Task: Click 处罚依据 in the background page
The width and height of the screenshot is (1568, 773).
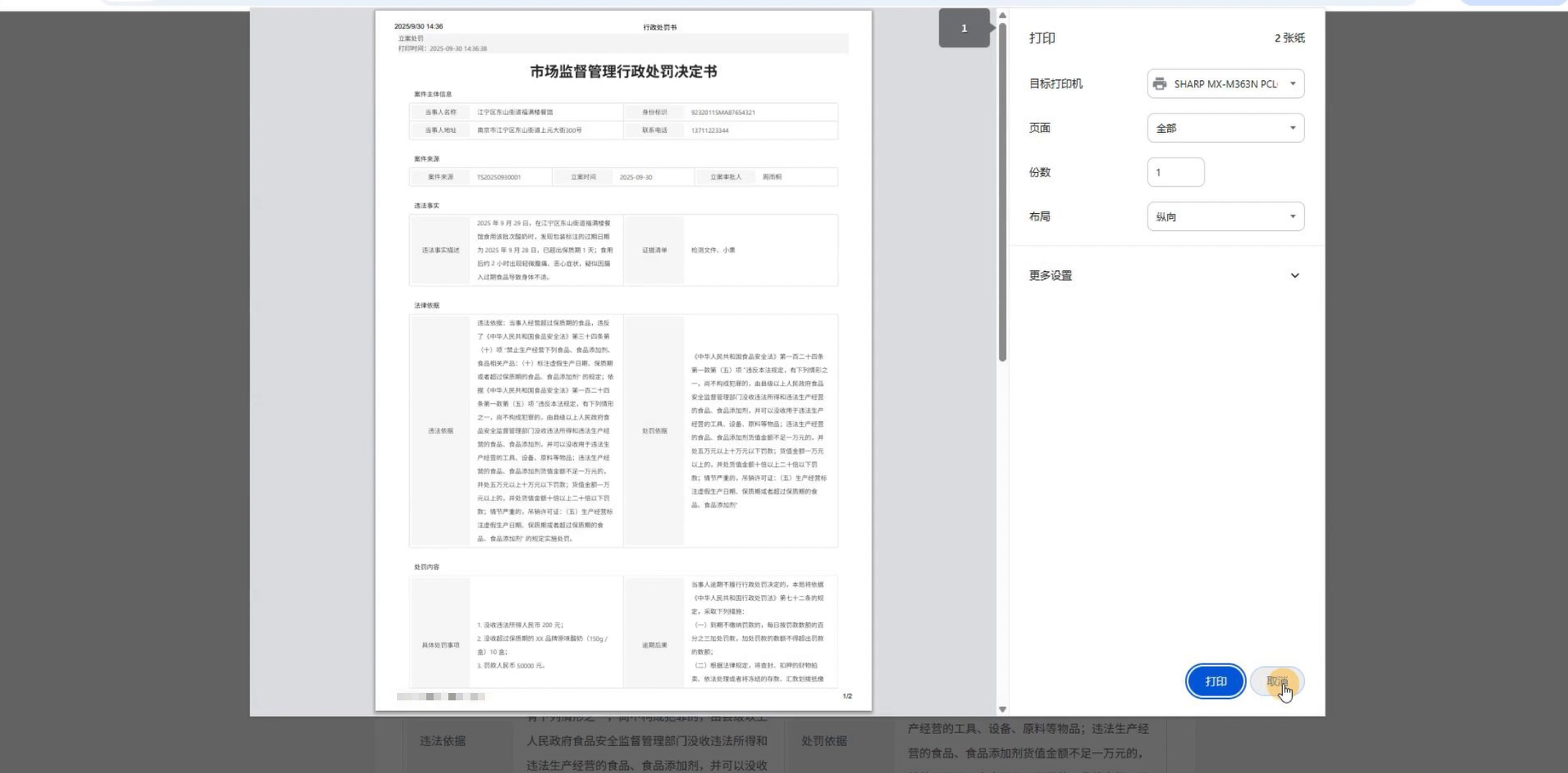Action: click(x=824, y=741)
